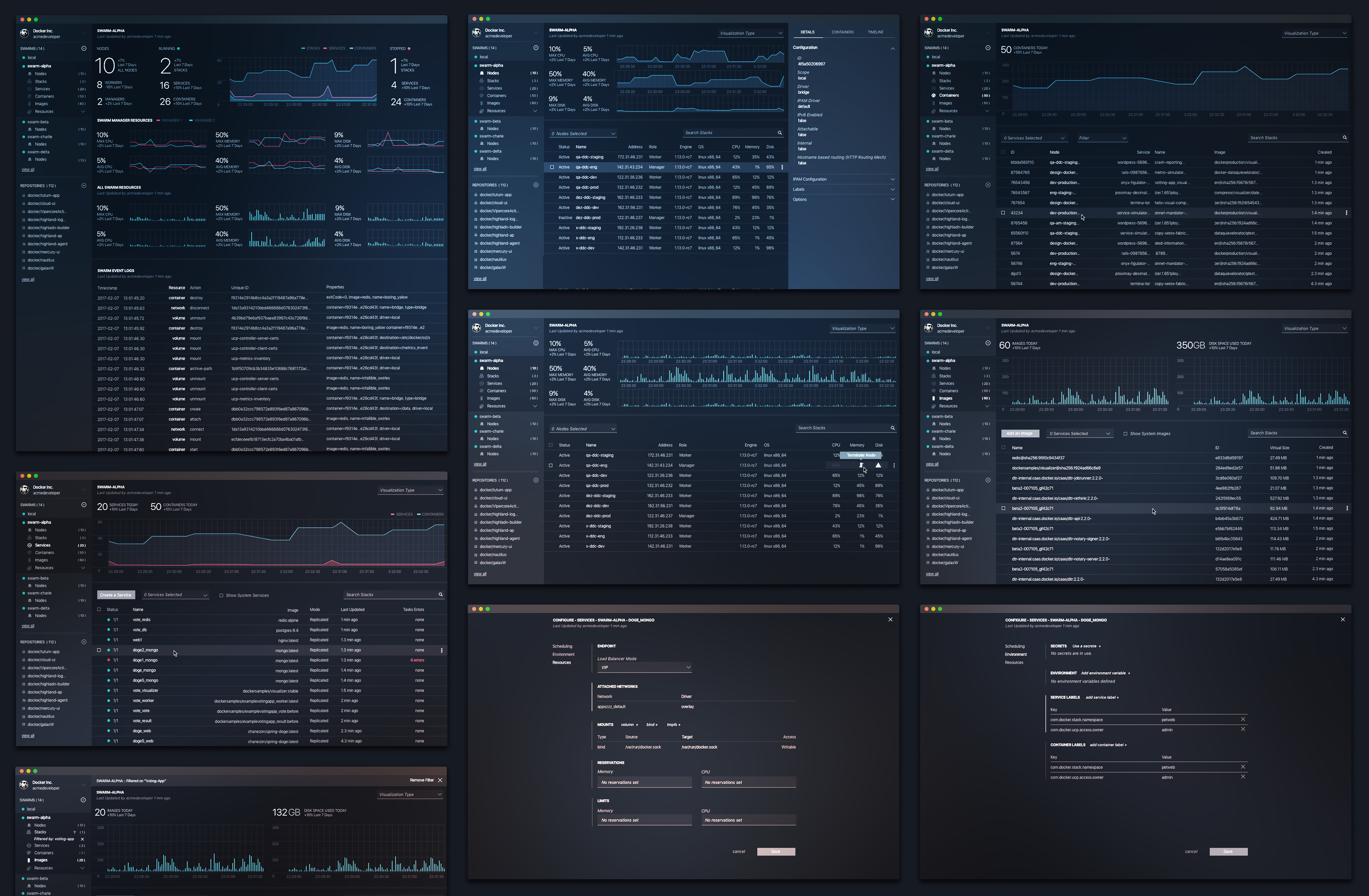The height and width of the screenshot is (896, 1369).
Task: Save the ENDPOINT resources configure dialog
Action: 776,852
